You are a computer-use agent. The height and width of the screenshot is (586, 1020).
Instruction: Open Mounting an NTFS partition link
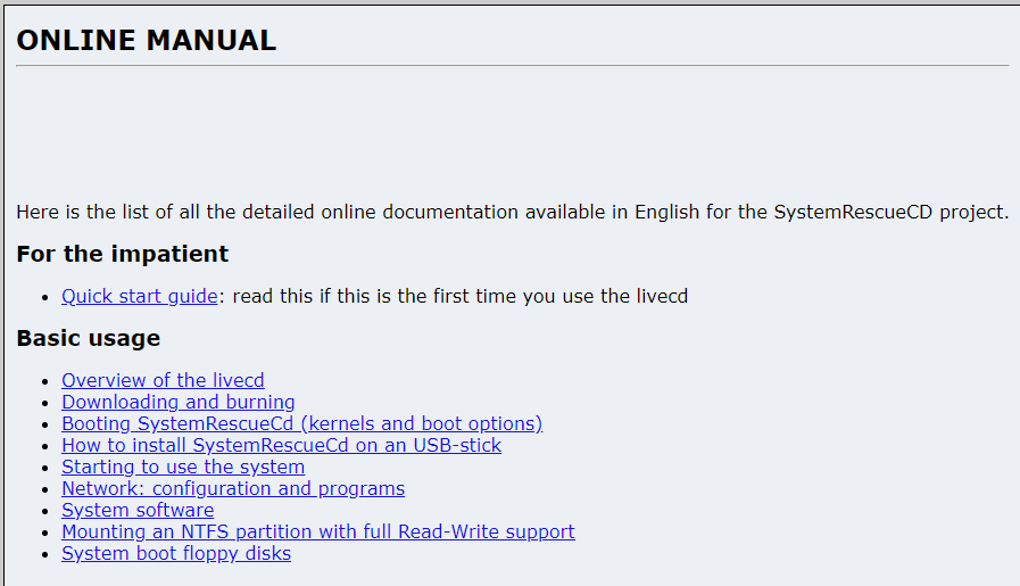[318, 532]
